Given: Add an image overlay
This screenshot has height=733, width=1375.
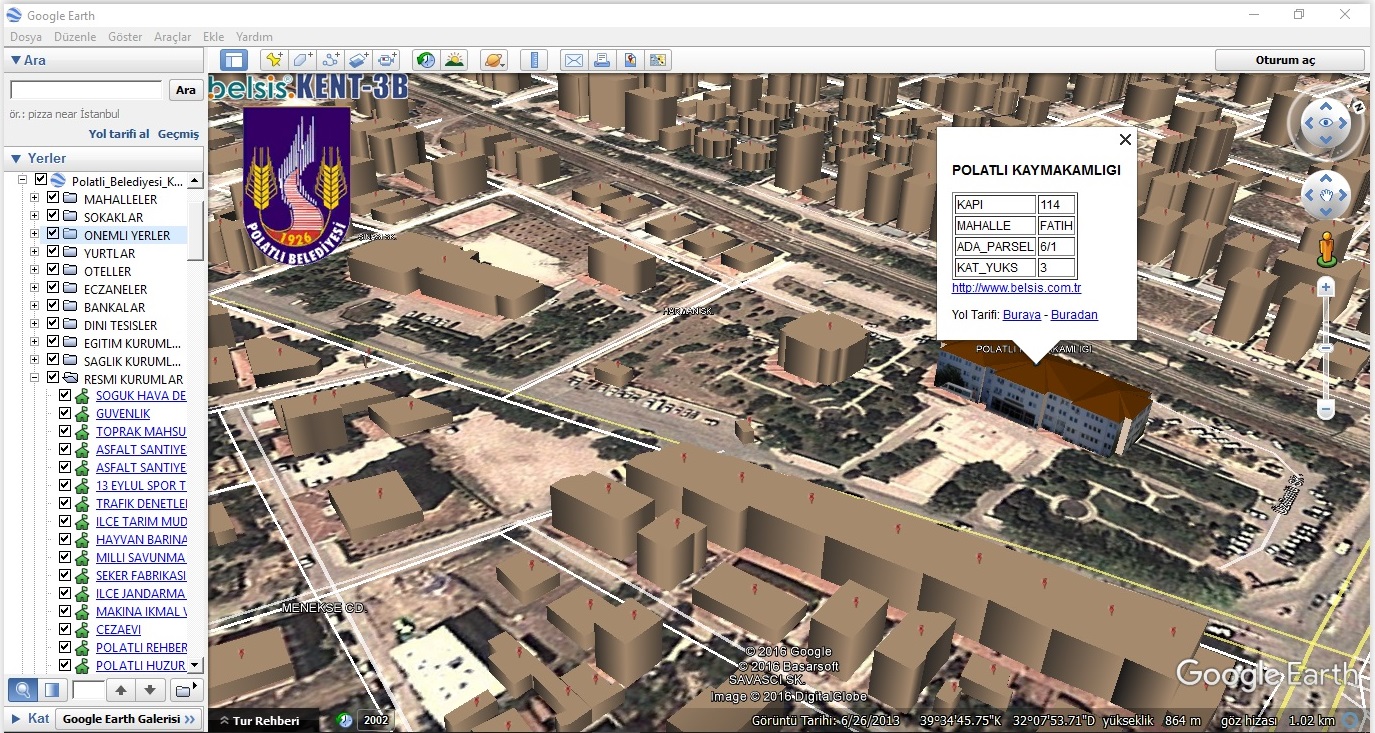Looking at the screenshot, I should [359, 60].
